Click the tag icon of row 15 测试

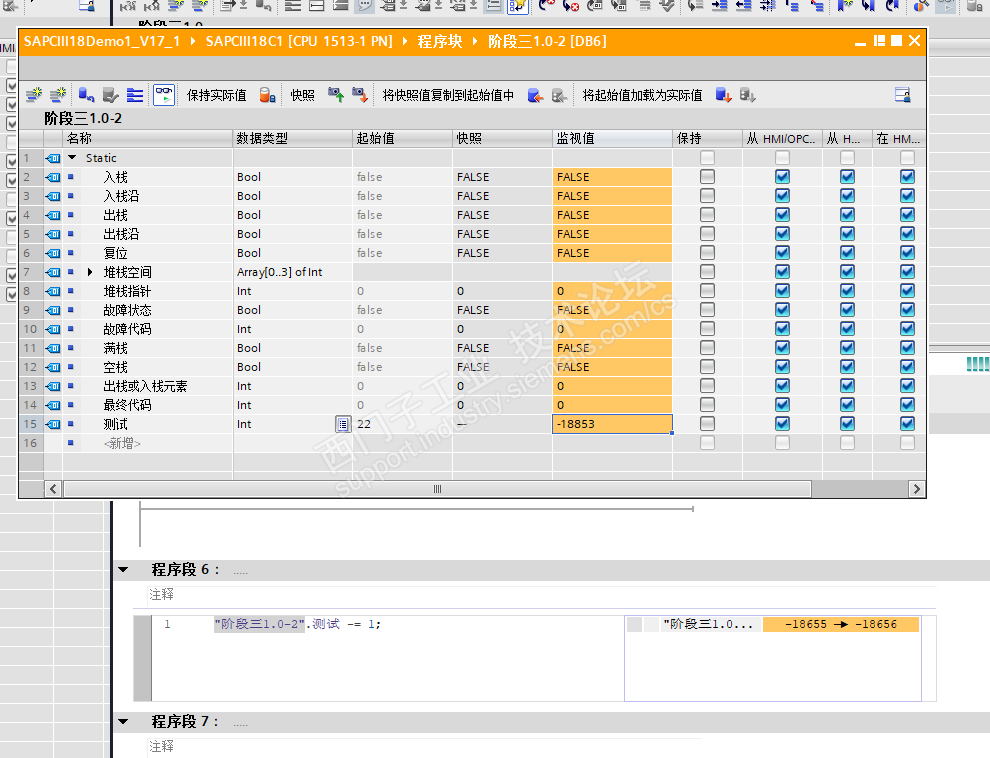pos(53,424)
